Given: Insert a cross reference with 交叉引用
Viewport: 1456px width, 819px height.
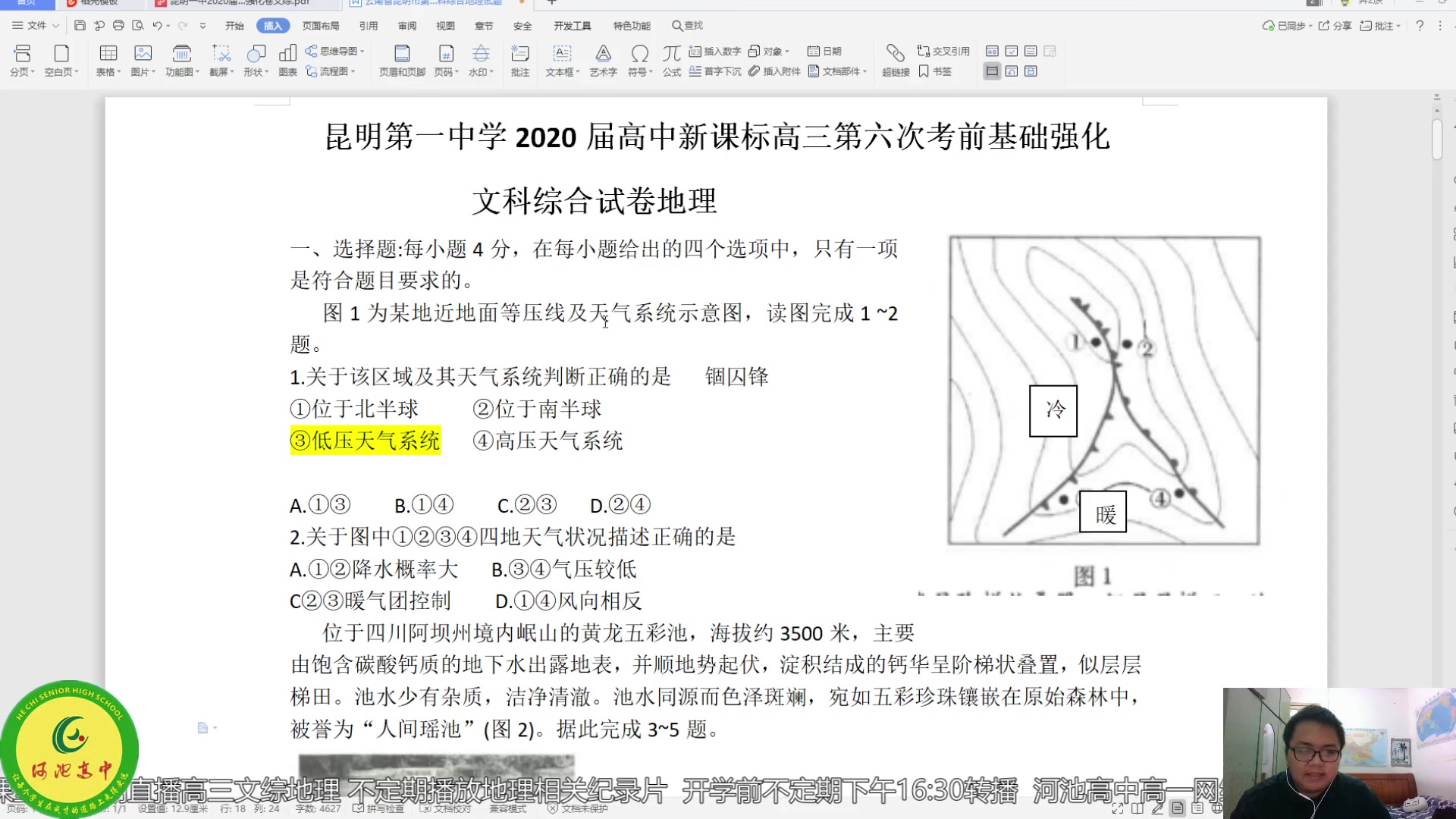Looking at the screenshot, I should [x=943, y=52].
